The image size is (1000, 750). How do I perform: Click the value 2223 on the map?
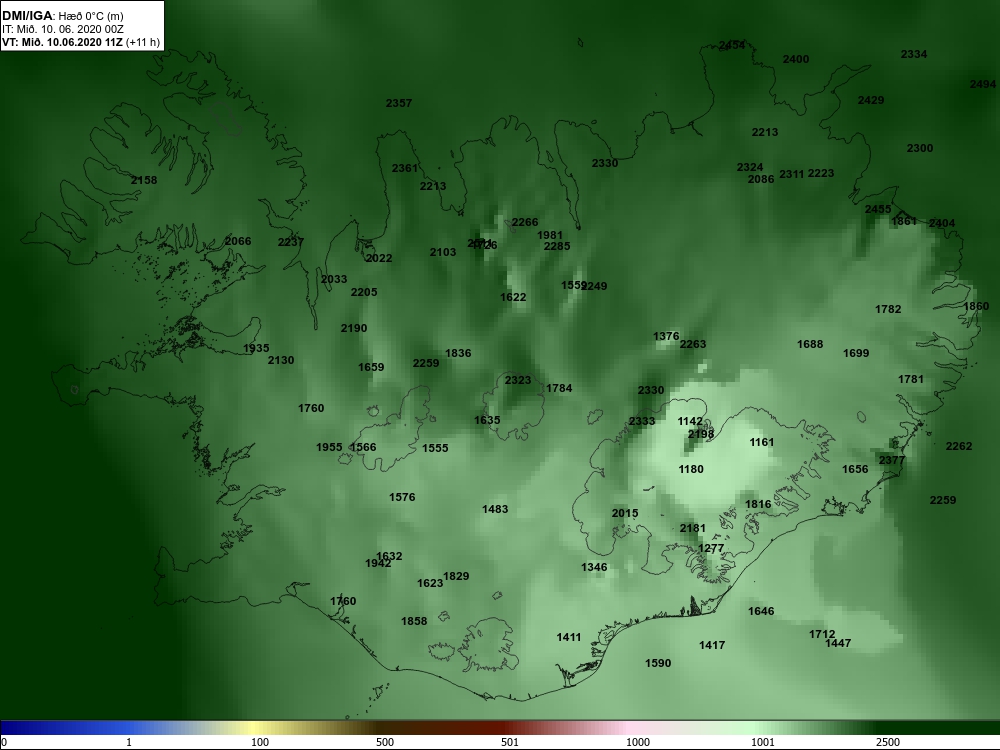tap(821, 173)
